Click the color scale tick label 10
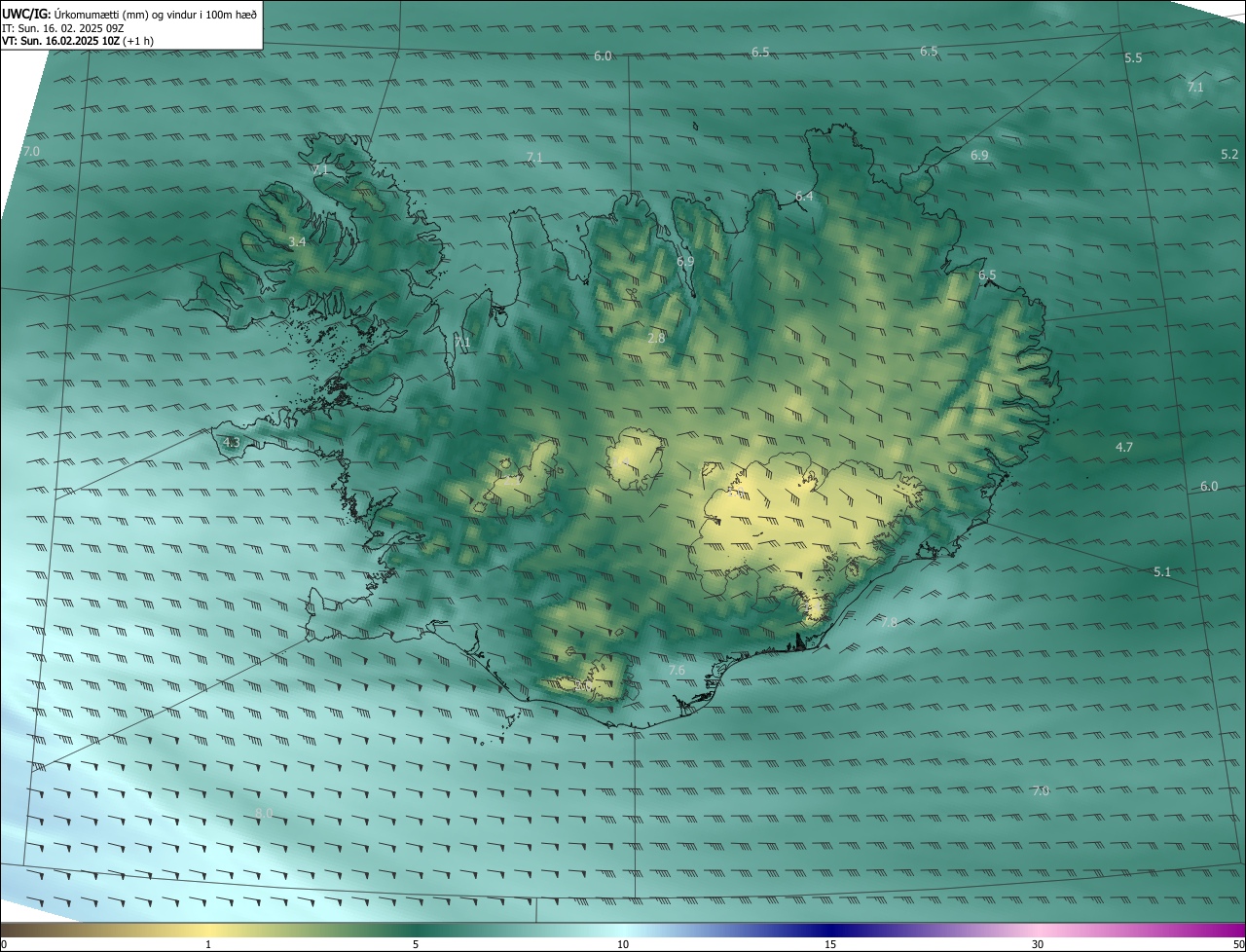The height and width of the screenshot is (952, 1246). click(623, 944)
